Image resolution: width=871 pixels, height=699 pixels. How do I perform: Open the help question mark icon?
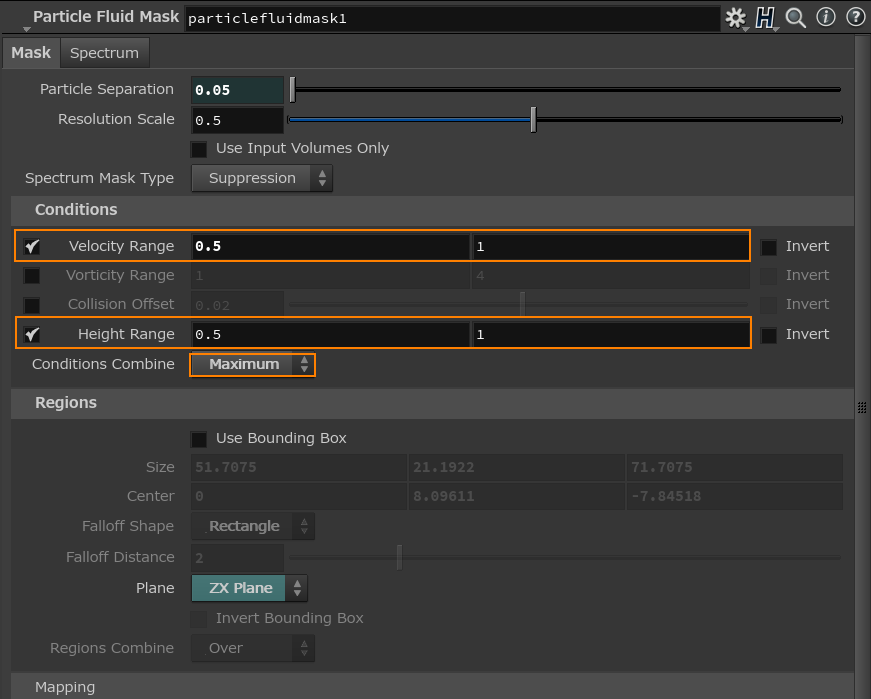pyautogui.click(x=855, y=17)
